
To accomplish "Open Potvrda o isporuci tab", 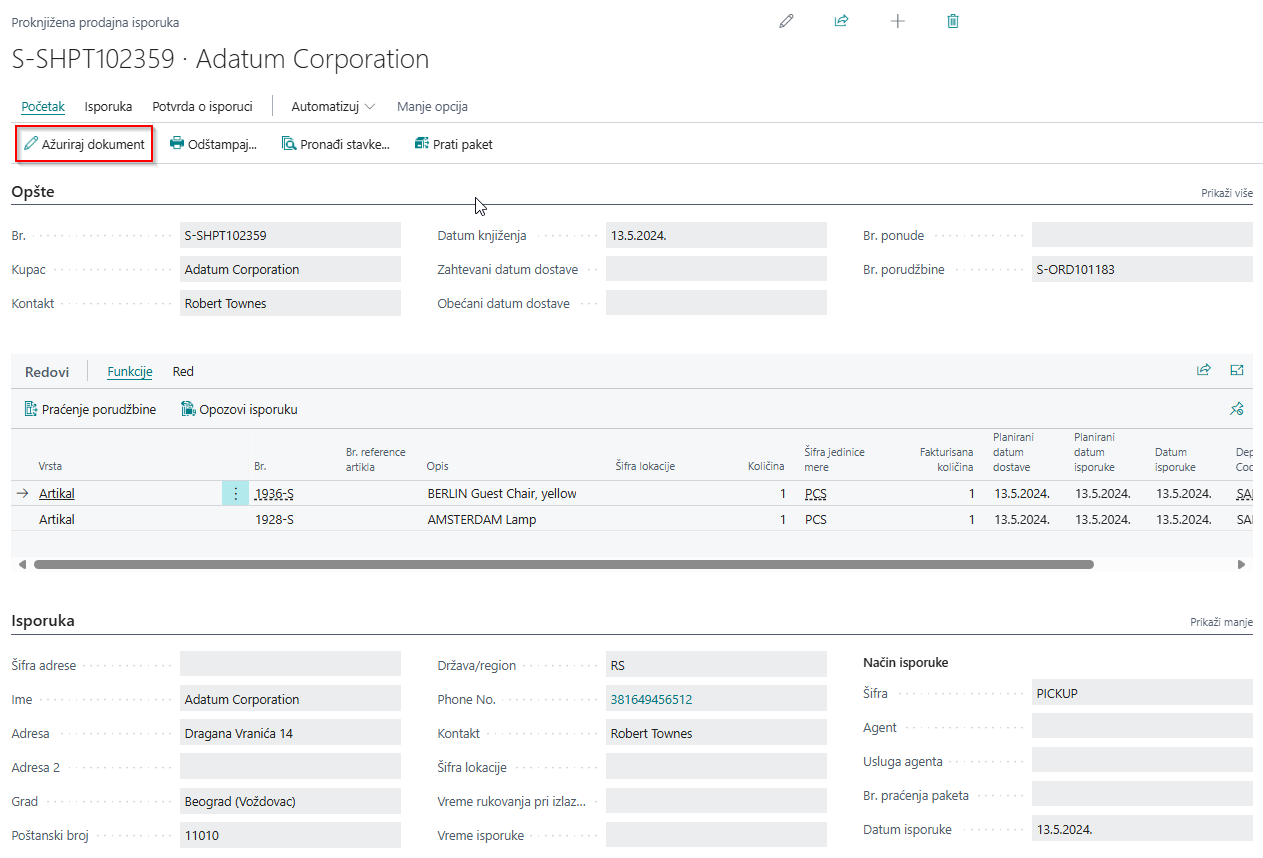I will 202,106.
